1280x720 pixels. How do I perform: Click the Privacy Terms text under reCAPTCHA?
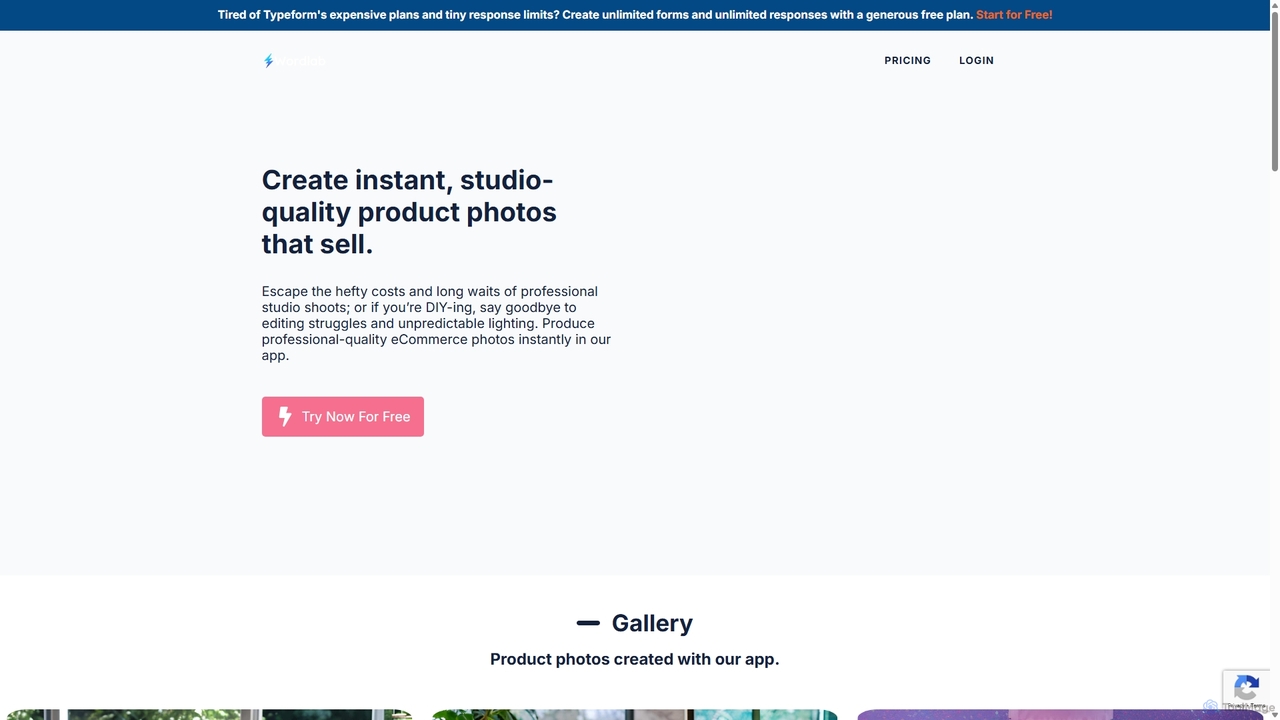tap(1246, 706)
